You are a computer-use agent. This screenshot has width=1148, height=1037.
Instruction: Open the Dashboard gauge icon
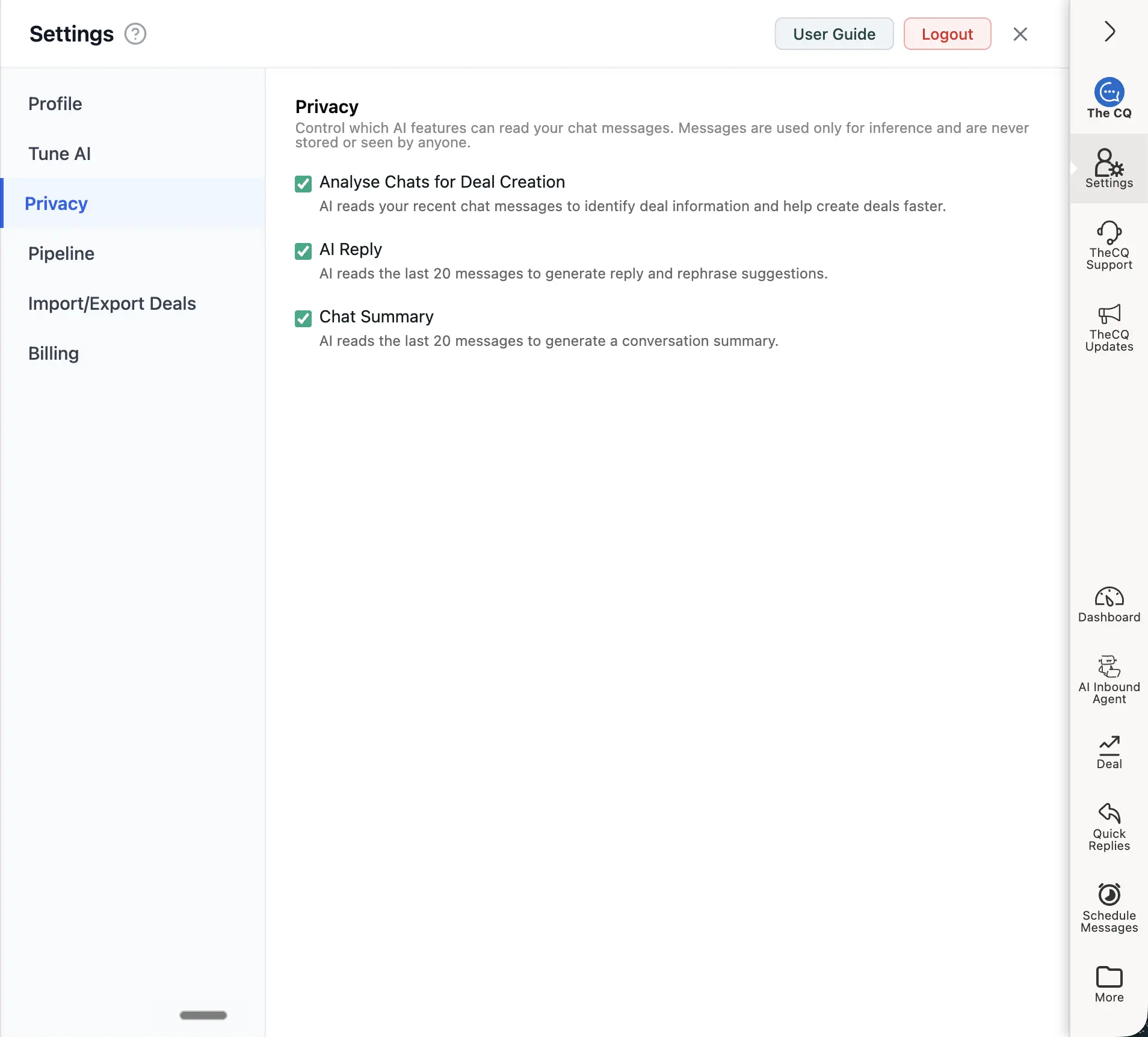[1109, 597]
